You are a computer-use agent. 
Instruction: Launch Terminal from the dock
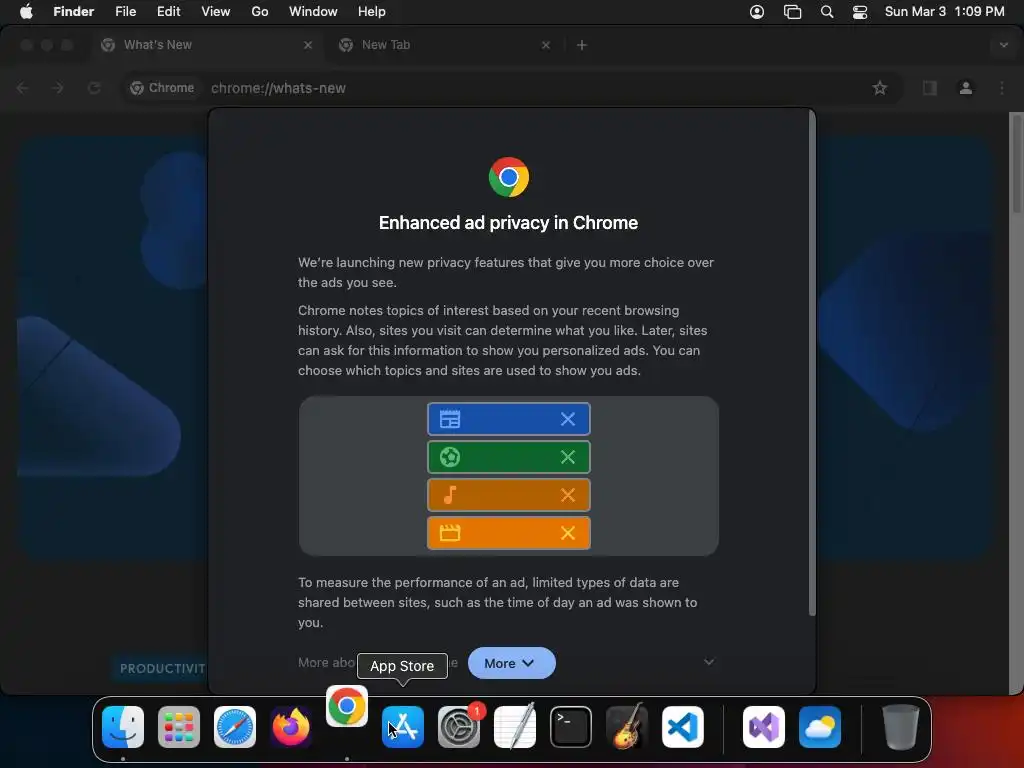[x=571, y=727]
